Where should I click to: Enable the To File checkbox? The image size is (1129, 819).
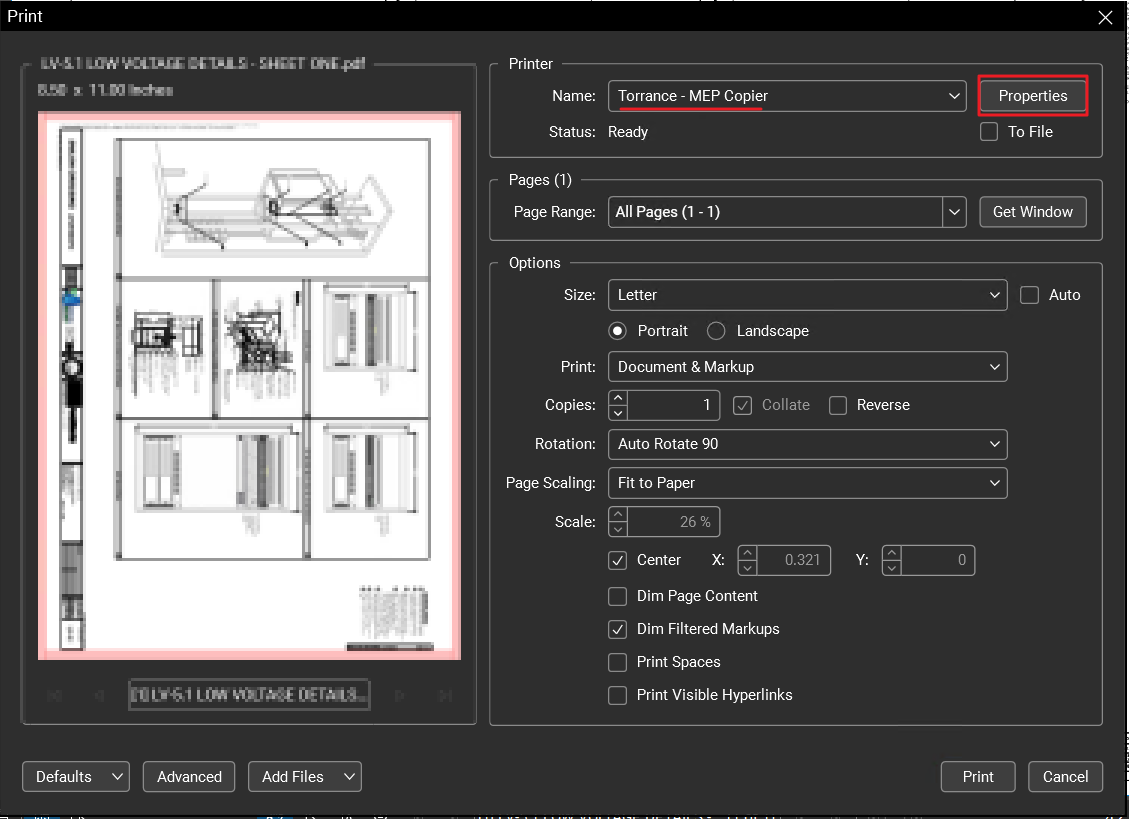click(989, 132)
